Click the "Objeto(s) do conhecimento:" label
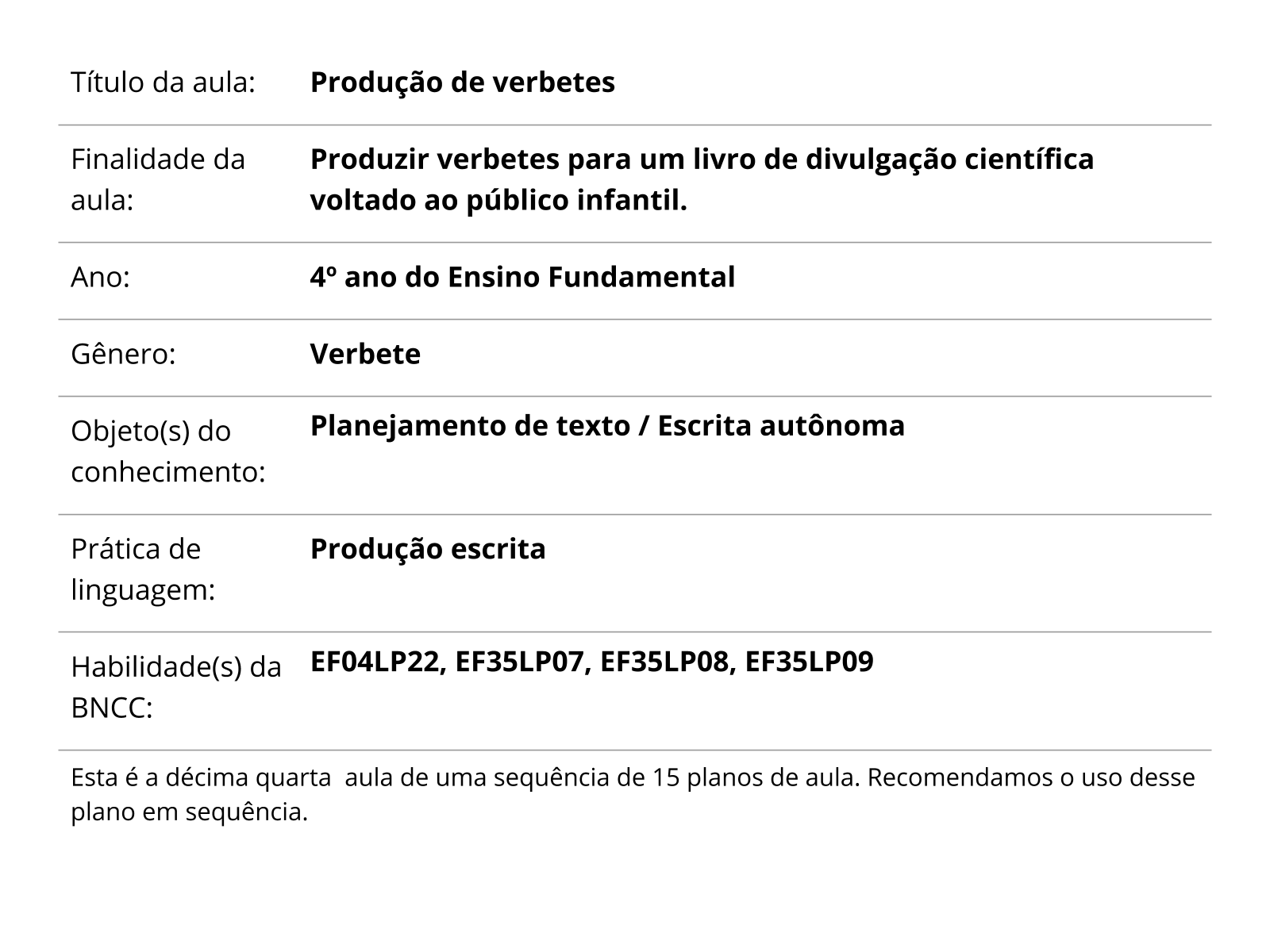 pos(167,451)
